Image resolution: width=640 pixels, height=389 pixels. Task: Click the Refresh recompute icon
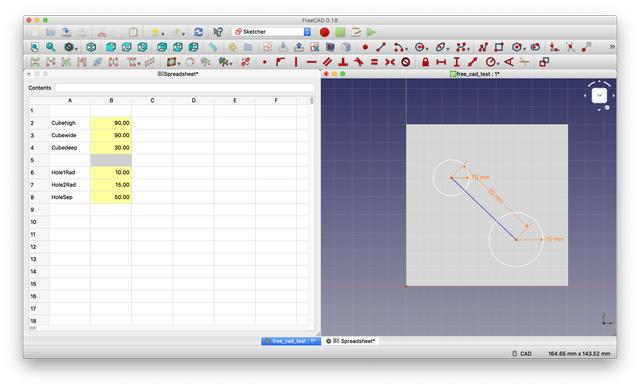198,32
